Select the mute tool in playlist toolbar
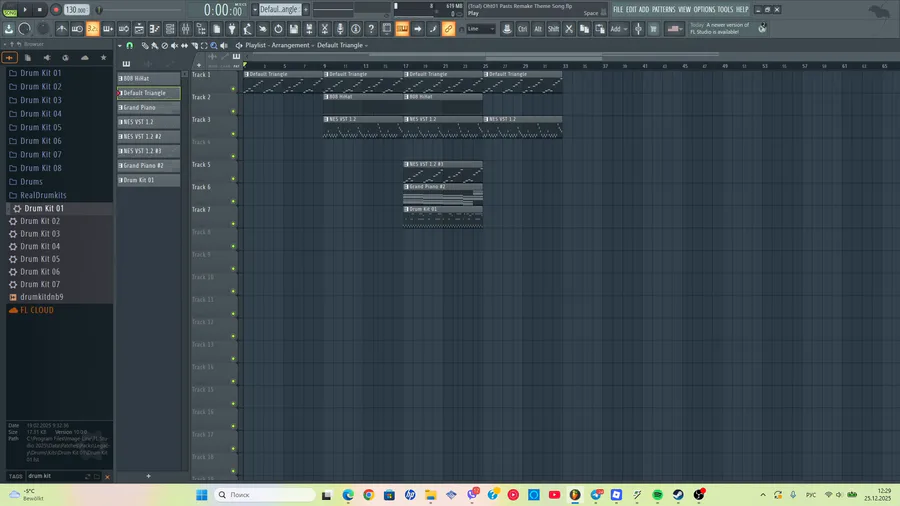 (x=174, y=45)
